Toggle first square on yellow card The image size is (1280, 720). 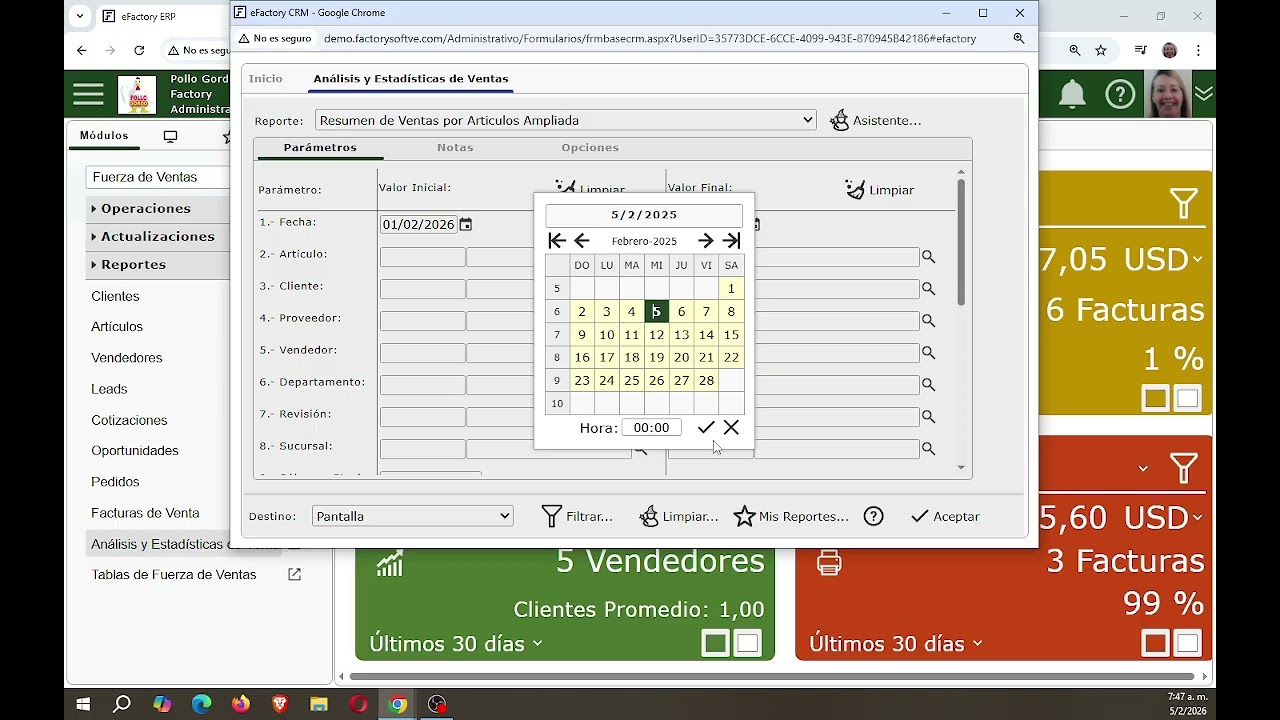coord(1156,399)
